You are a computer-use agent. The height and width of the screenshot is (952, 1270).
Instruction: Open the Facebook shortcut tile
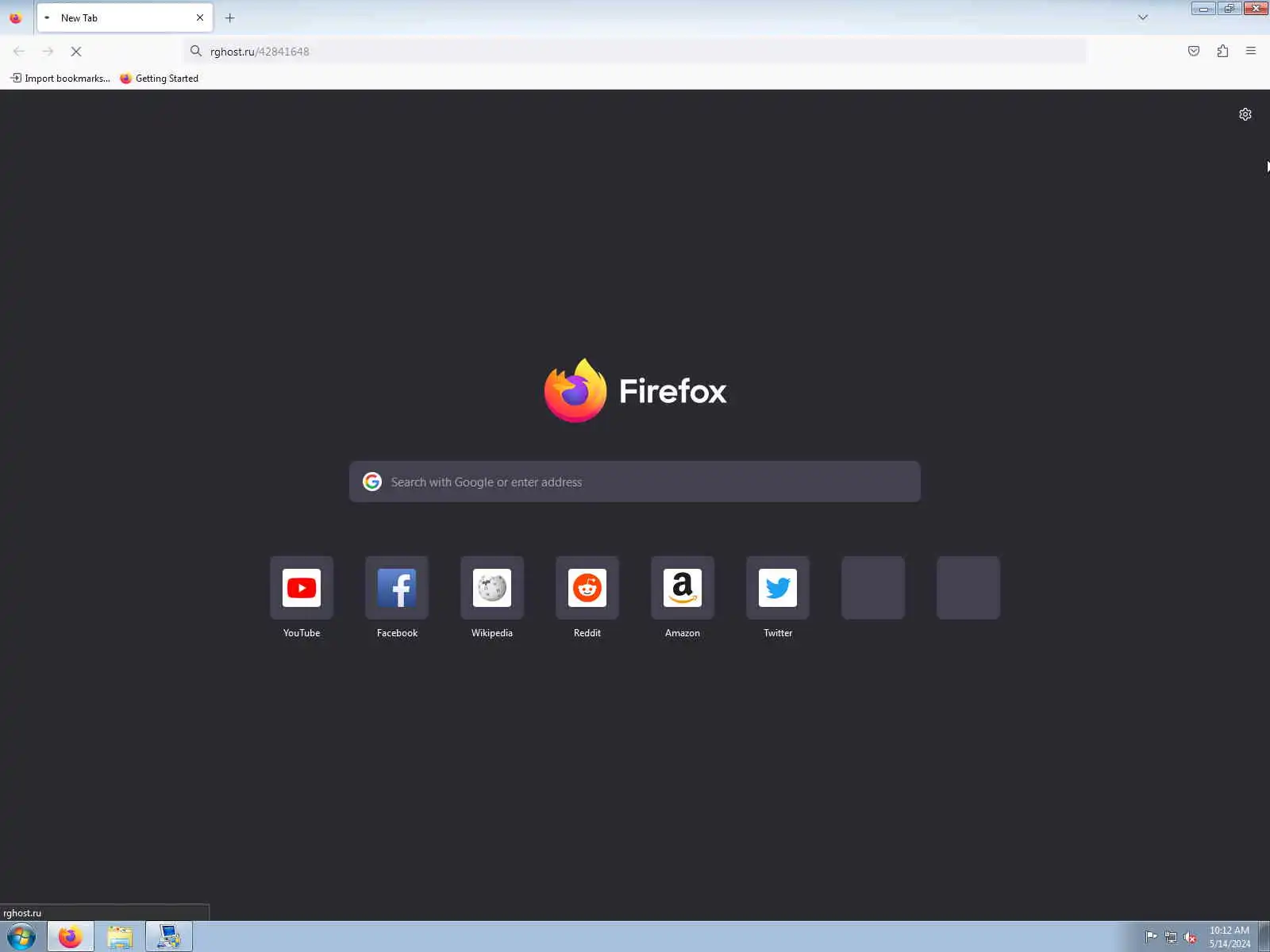(397, 588)
